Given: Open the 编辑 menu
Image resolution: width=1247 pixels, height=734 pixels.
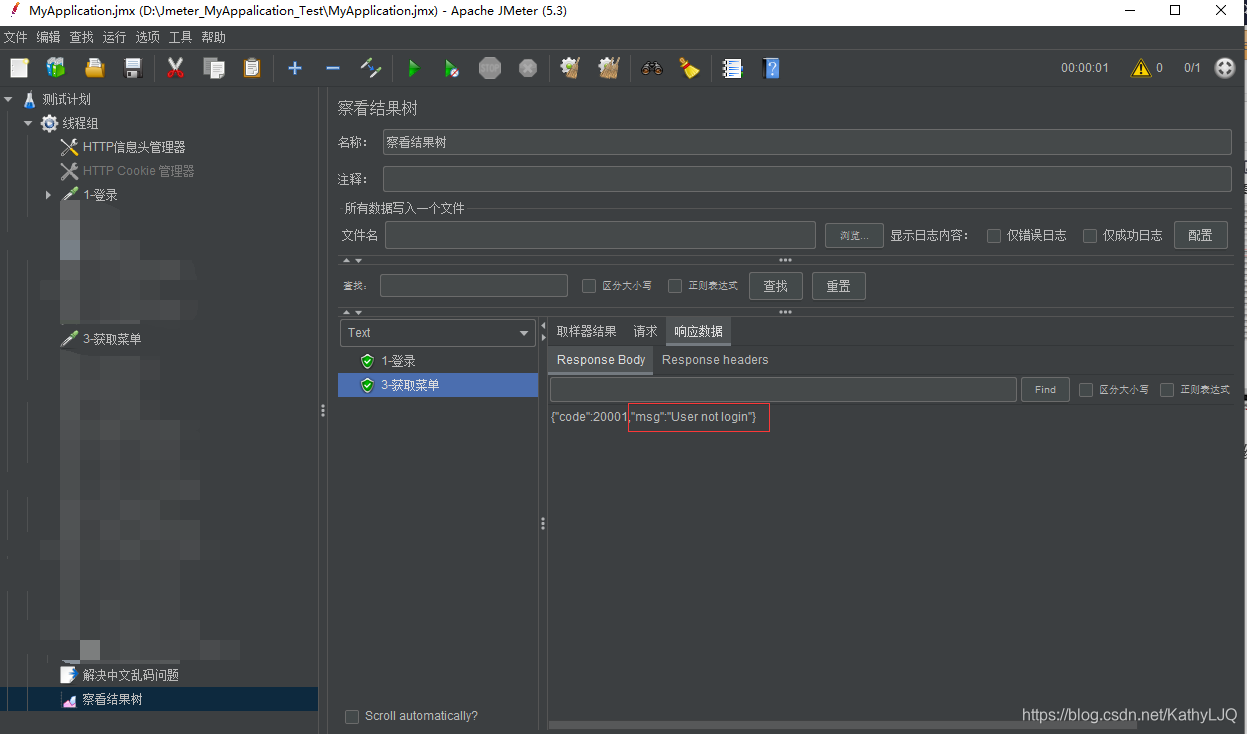Looking at the screenshot, I should (48, 37).
